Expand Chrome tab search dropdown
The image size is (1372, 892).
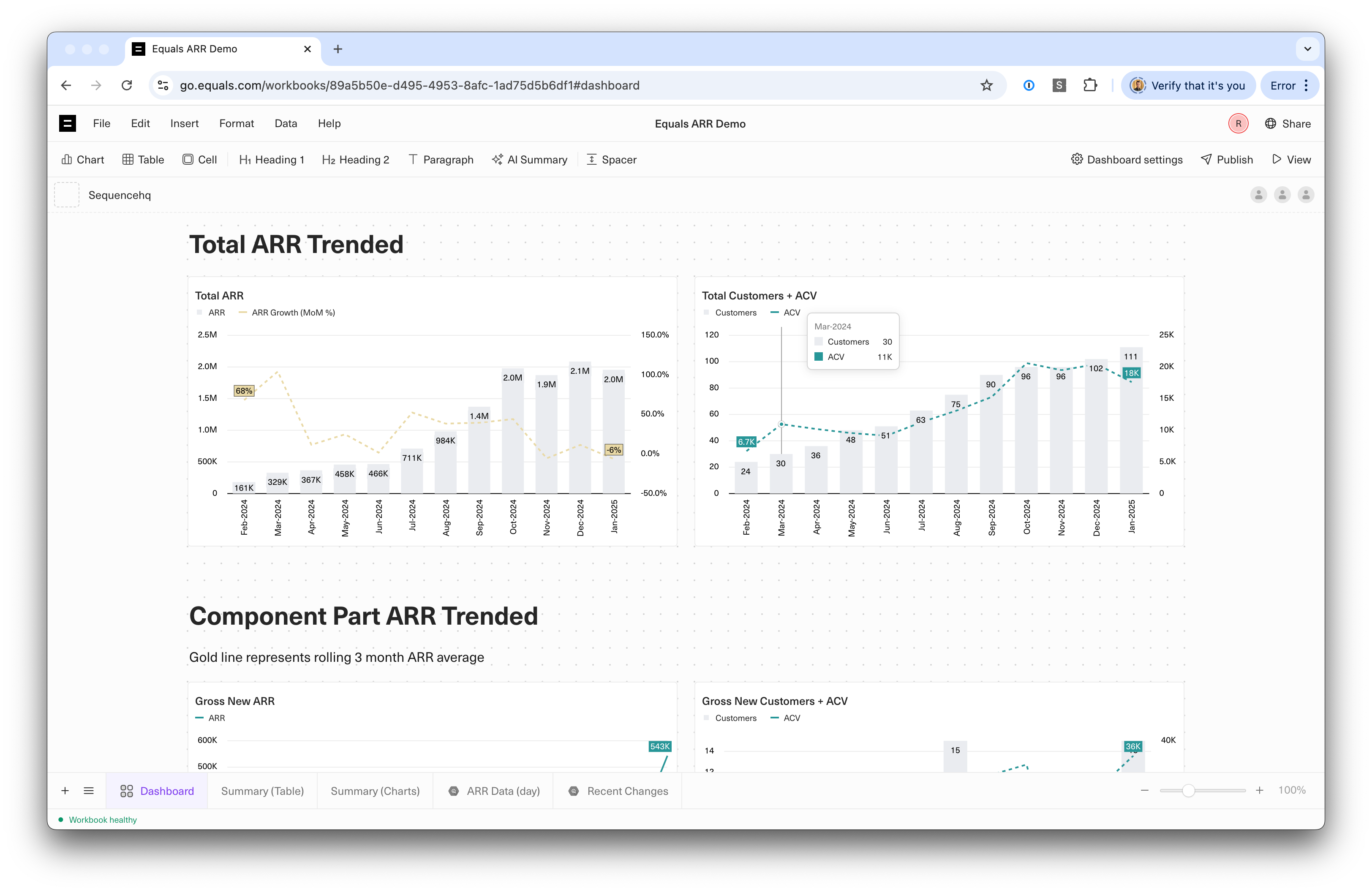(1307, 49)
